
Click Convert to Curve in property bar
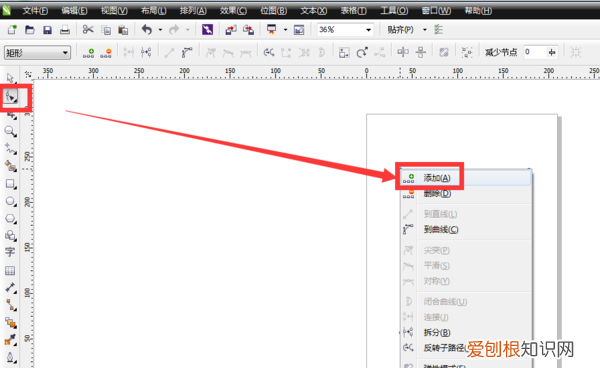tap(187, 52)
